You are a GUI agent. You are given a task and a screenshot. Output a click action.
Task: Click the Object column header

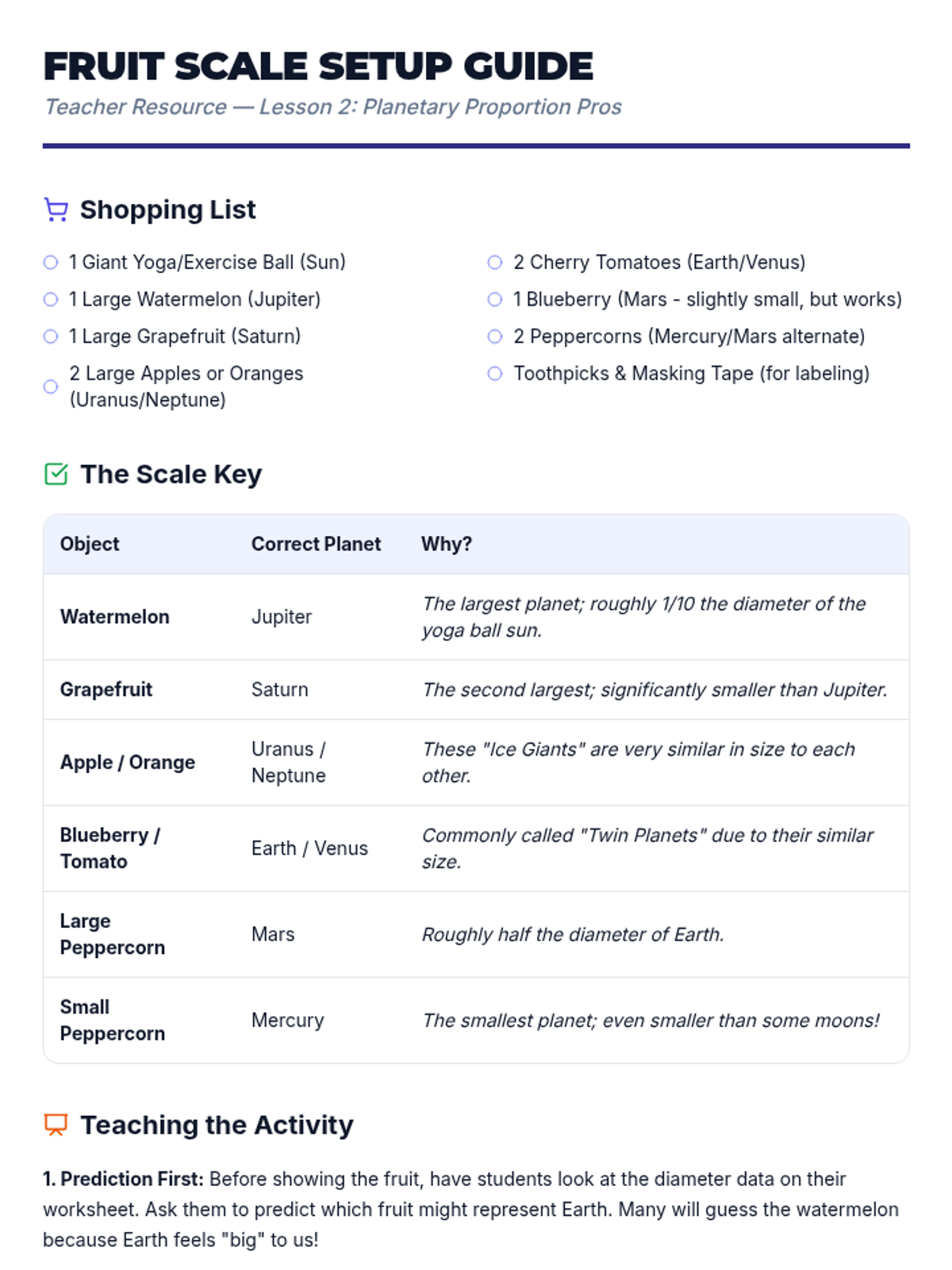(90, 545)
